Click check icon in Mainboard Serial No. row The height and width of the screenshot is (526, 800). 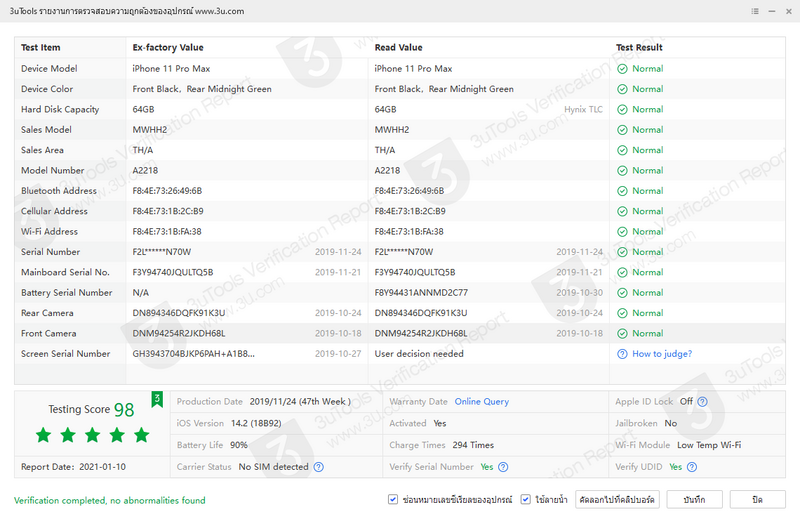pos(622,273)
